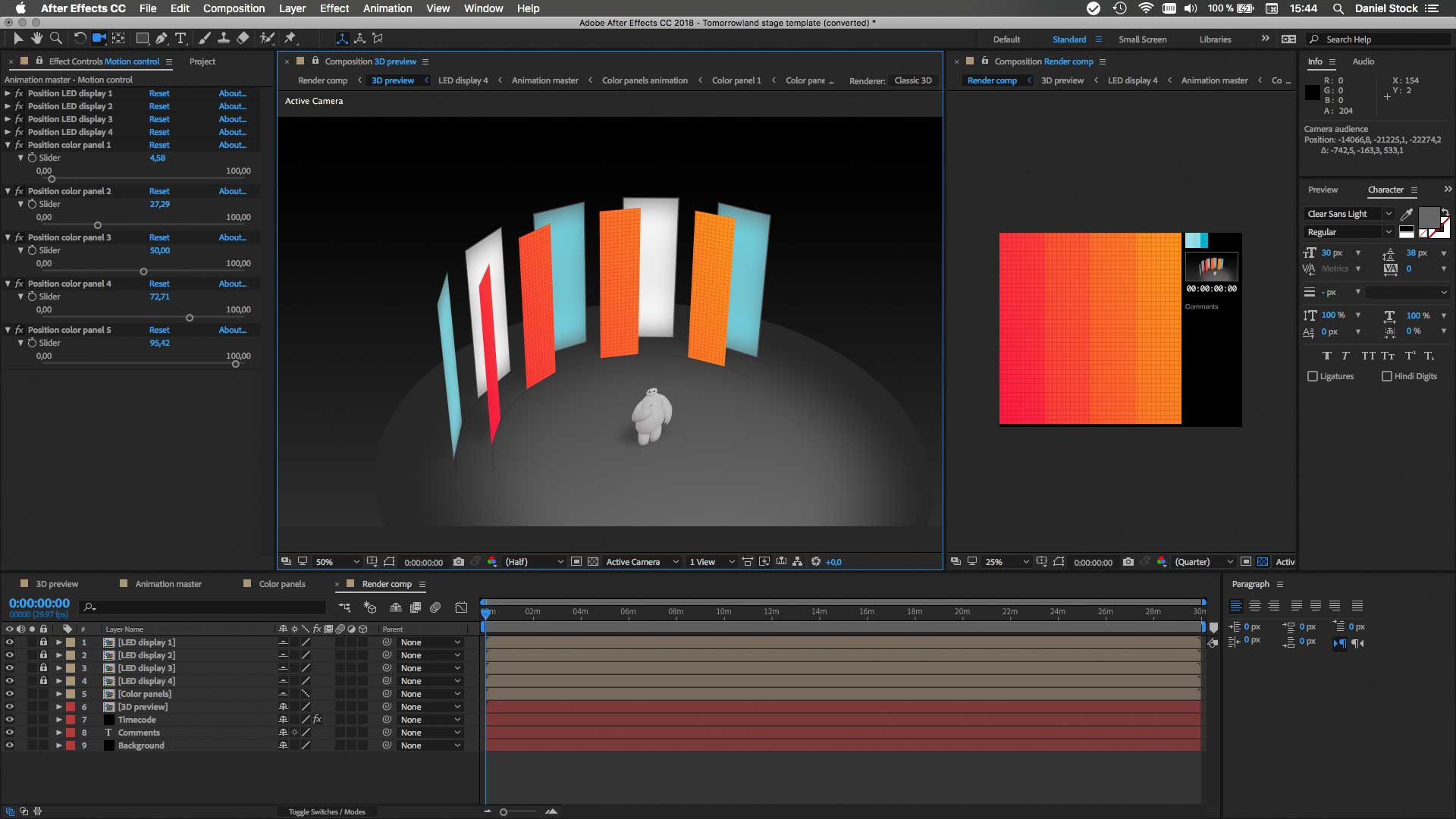The height and width of the screenshot is (819, 1456).
Task: Hide the Background layer with eye icon
Action: (x=9, y=745)
